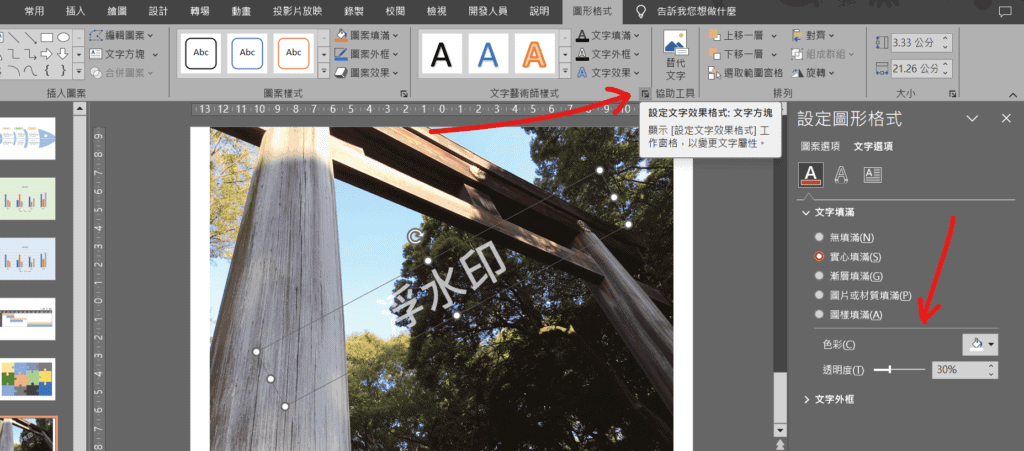Open the 文字藝術師樣式 dialog launcher
Image resolution: width=1024 pixels, height=451 pixels.
coord(645,93)
